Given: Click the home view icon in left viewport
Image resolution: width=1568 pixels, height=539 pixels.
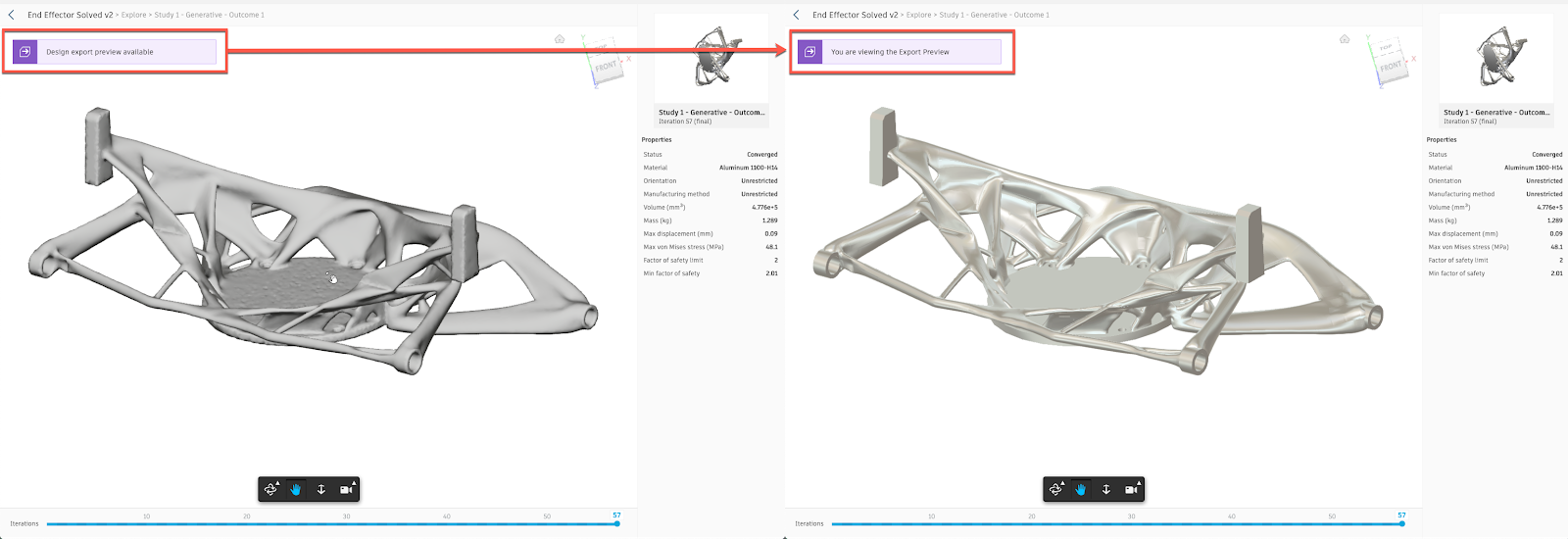Looking at the screenshot, I should 560,39.
